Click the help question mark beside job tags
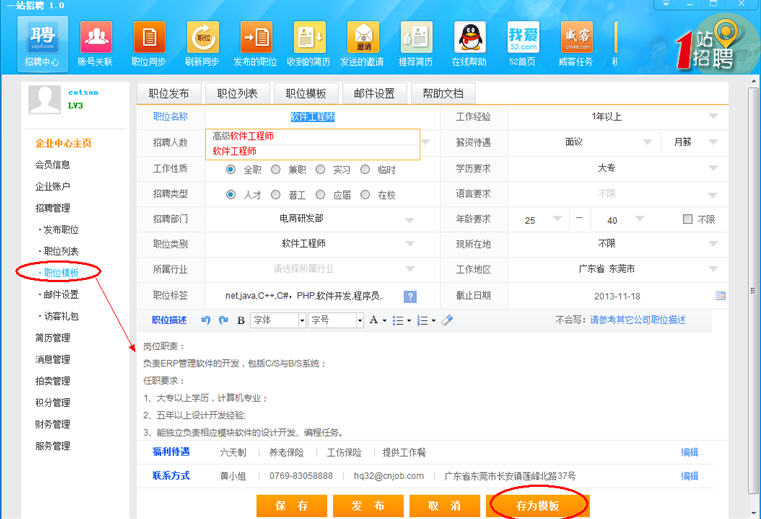Viewport: 761px width, 519px height. [409, 297]
